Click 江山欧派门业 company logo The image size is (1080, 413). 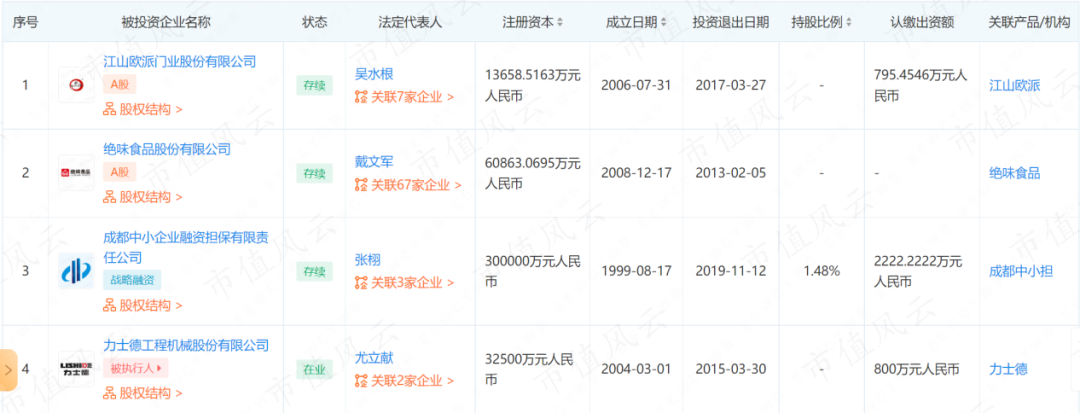(76, 85)
